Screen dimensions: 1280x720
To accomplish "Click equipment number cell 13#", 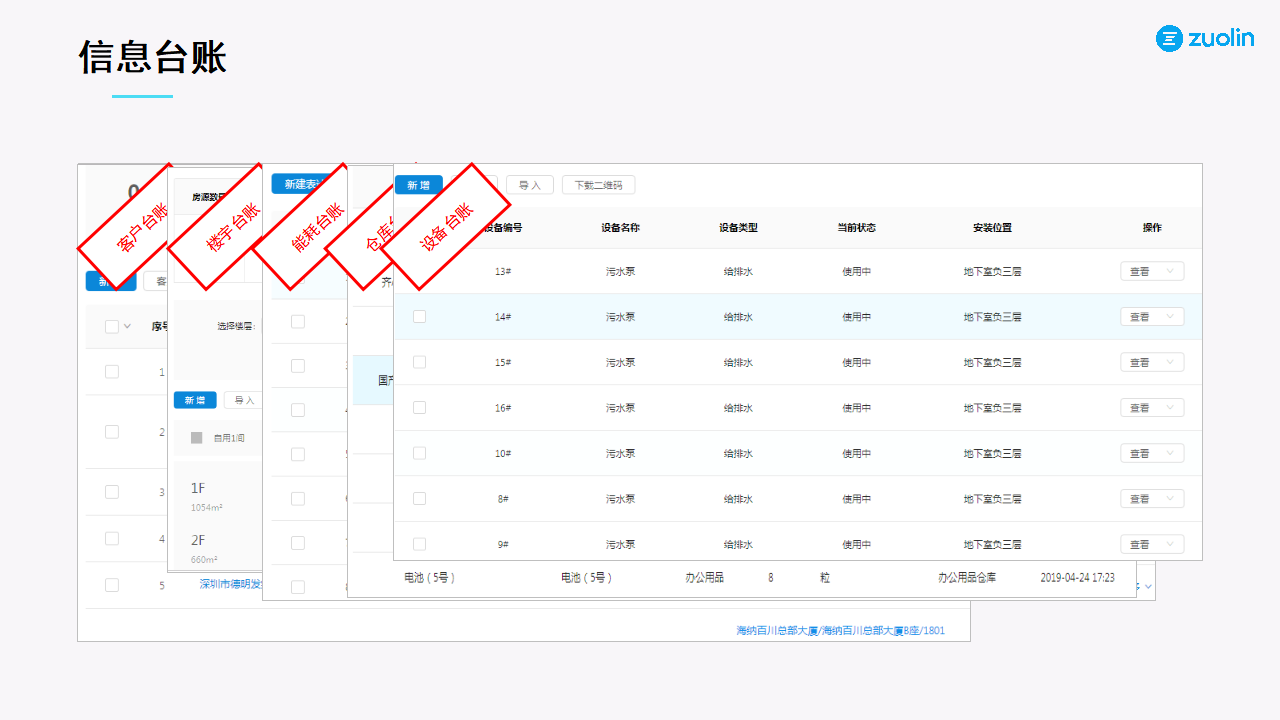I will tap(503, 271).
